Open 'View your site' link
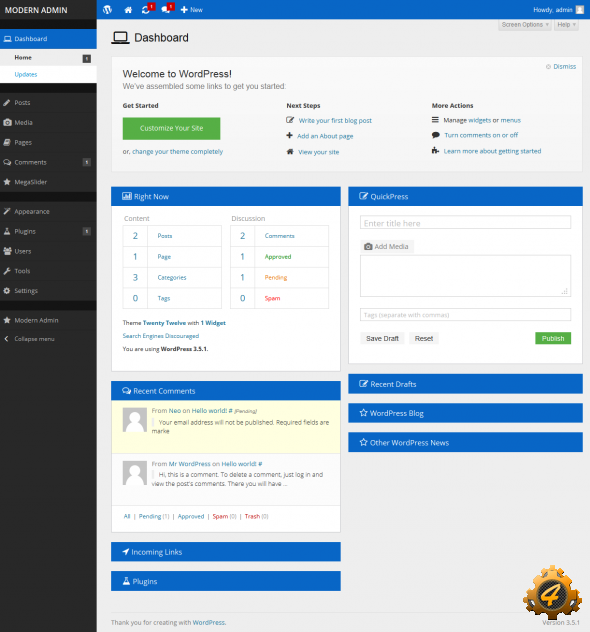The height and width of the screenshot is (632, 590). coord(318,152)
